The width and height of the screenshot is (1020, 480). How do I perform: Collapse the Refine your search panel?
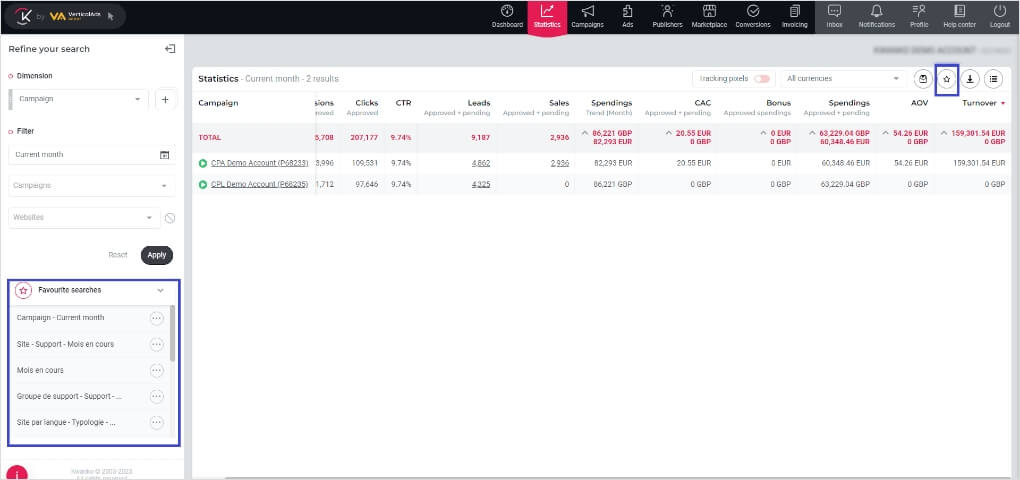pos(170,49)
